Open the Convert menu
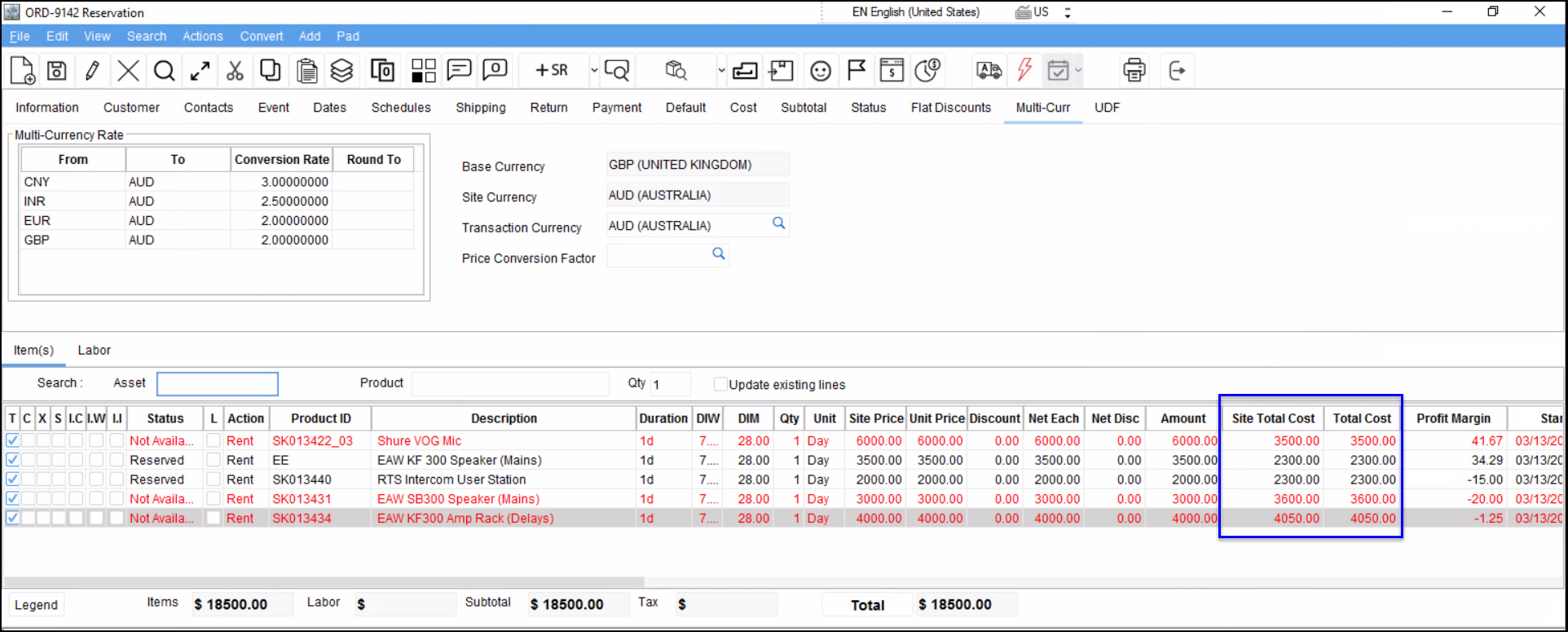Viewport: 1568px width, 632px height. [261, 36]
